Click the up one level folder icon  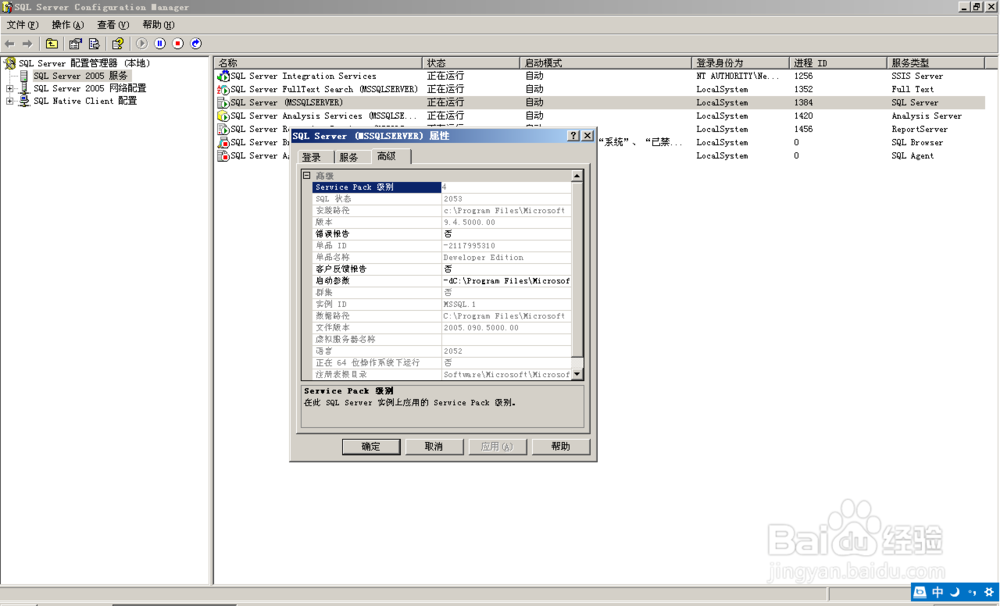51,44
